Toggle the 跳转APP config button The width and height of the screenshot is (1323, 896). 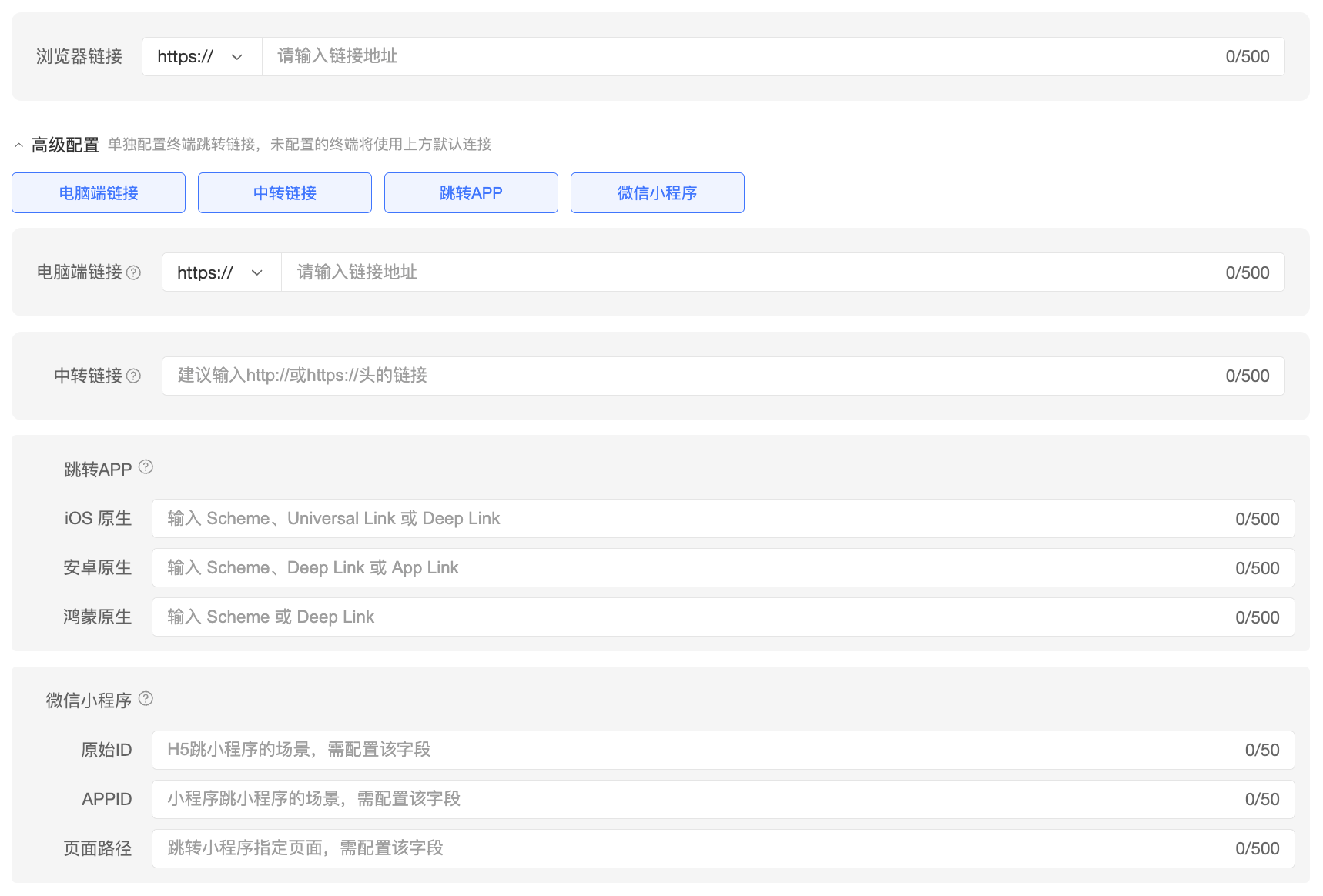(471, 192)
